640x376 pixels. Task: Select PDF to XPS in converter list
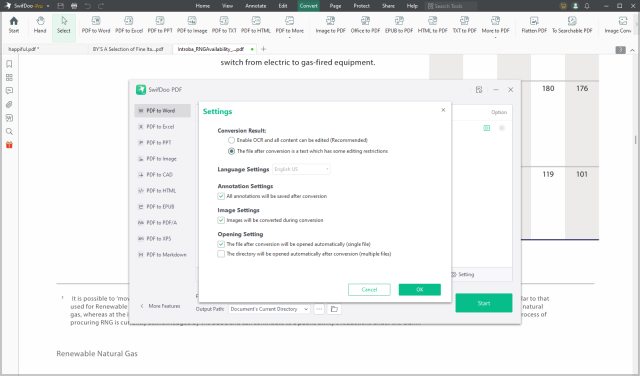click(x=162, y=239)
